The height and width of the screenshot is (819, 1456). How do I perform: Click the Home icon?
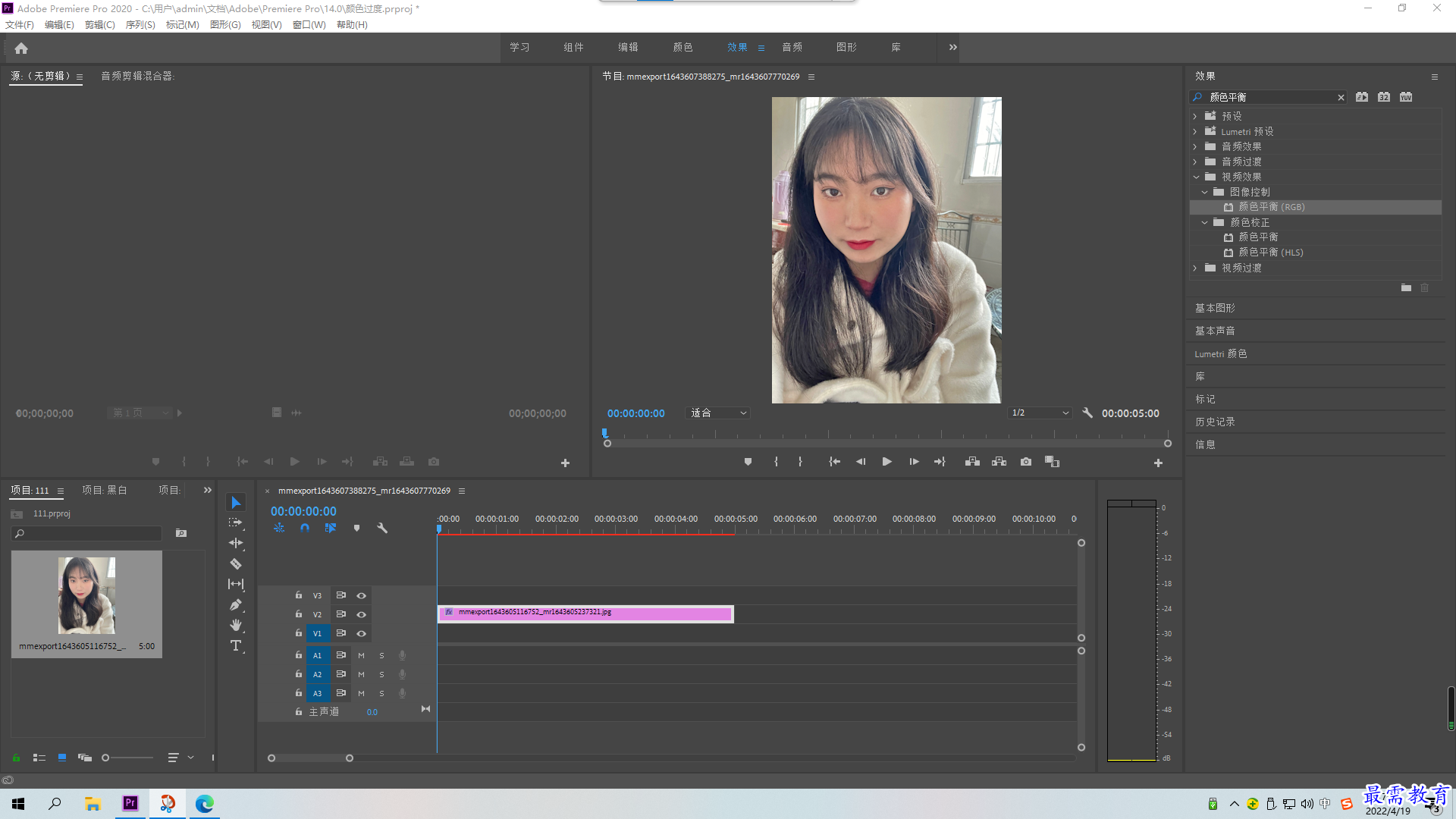click(21, 48)
